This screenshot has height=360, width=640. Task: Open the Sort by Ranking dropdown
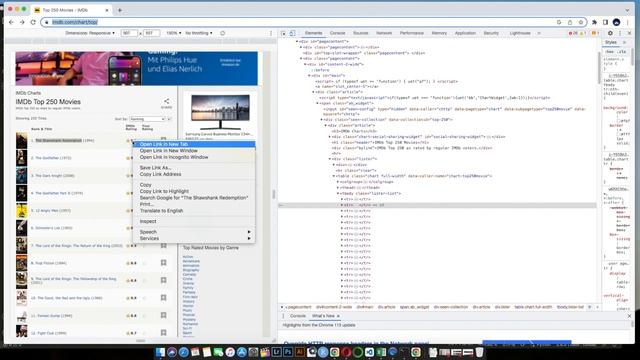[x=147, y=119]
